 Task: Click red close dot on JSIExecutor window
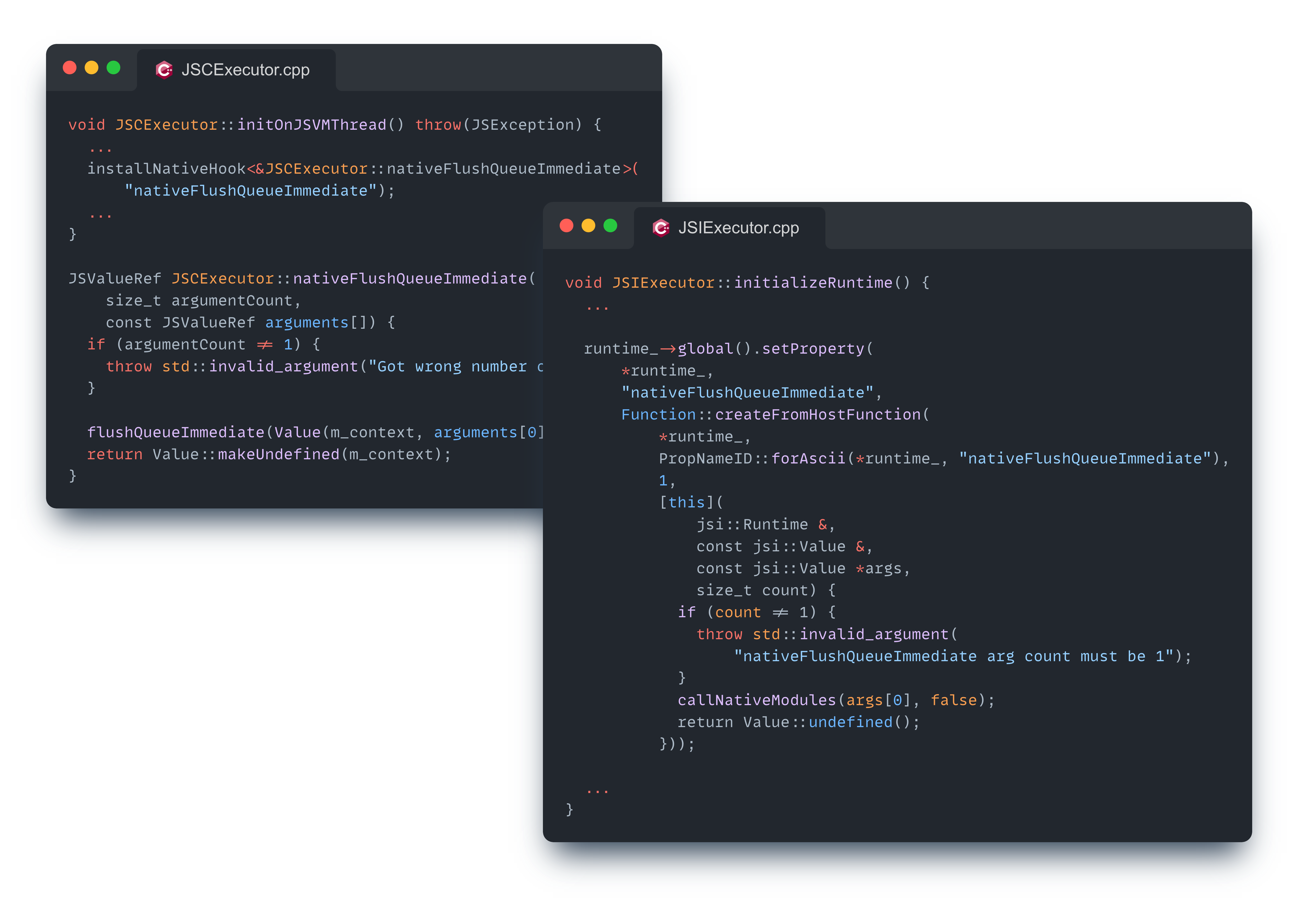coord(566,225)
